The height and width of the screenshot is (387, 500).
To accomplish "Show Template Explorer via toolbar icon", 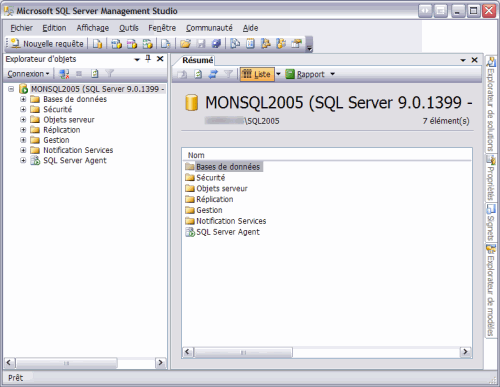I will (281, 44).
